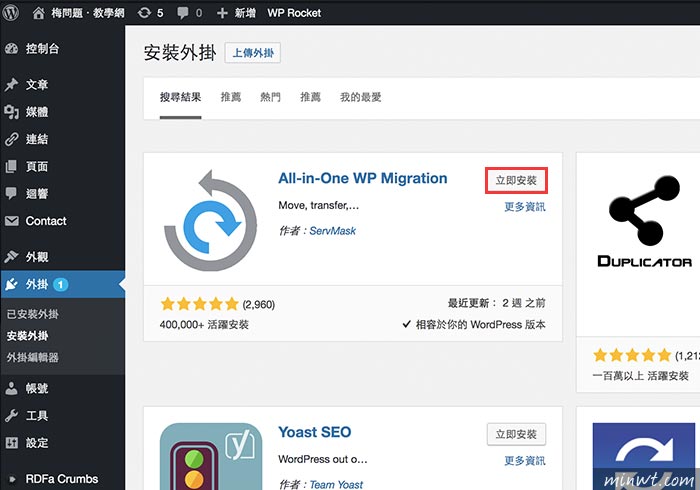Screen dimensions: 700x490
Task: Open the RDFa Crumbs menu item
Action: pyautogui.click(x=62, y=479)
